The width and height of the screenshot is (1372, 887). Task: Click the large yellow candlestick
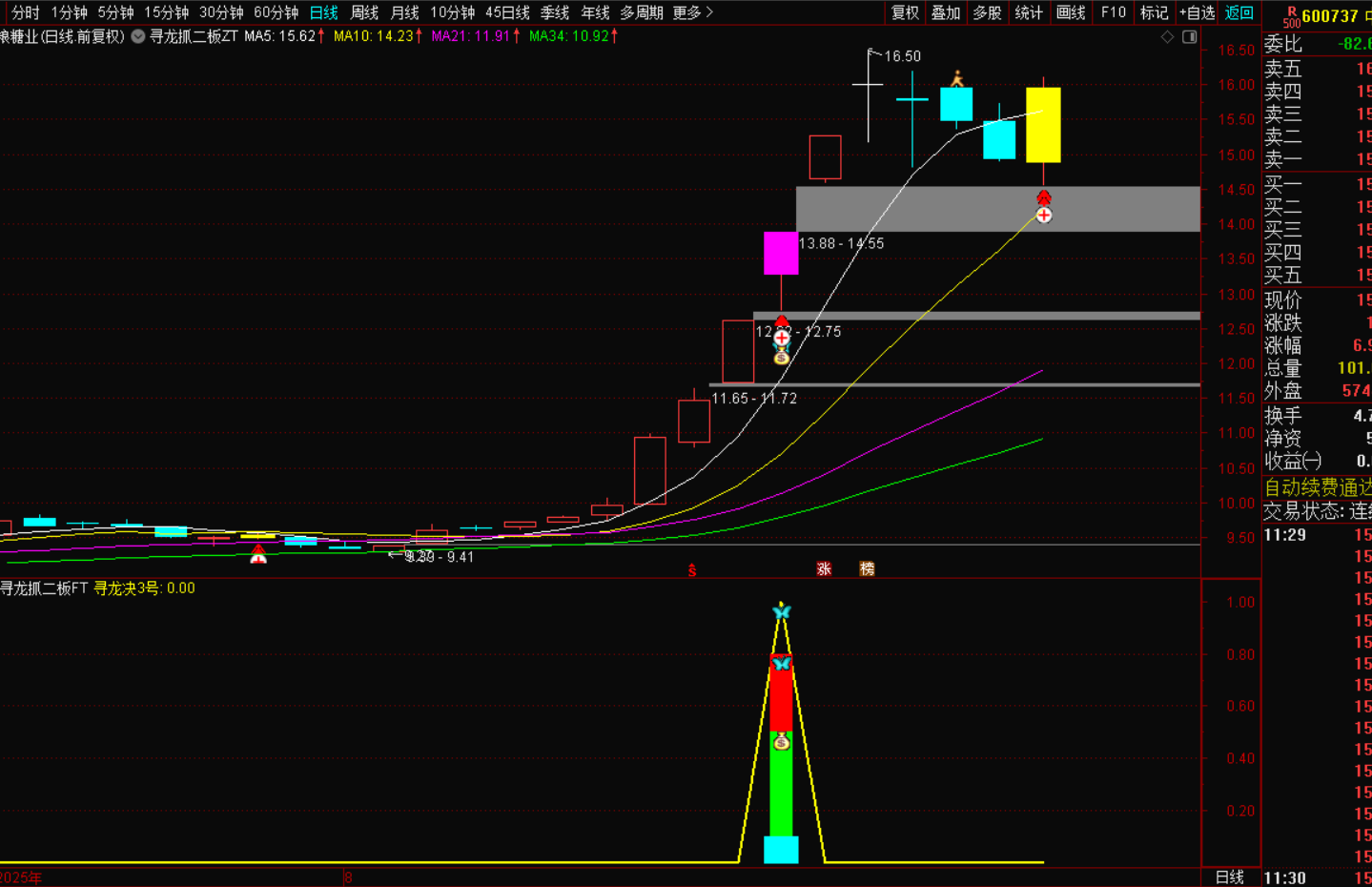point(1043,125)
